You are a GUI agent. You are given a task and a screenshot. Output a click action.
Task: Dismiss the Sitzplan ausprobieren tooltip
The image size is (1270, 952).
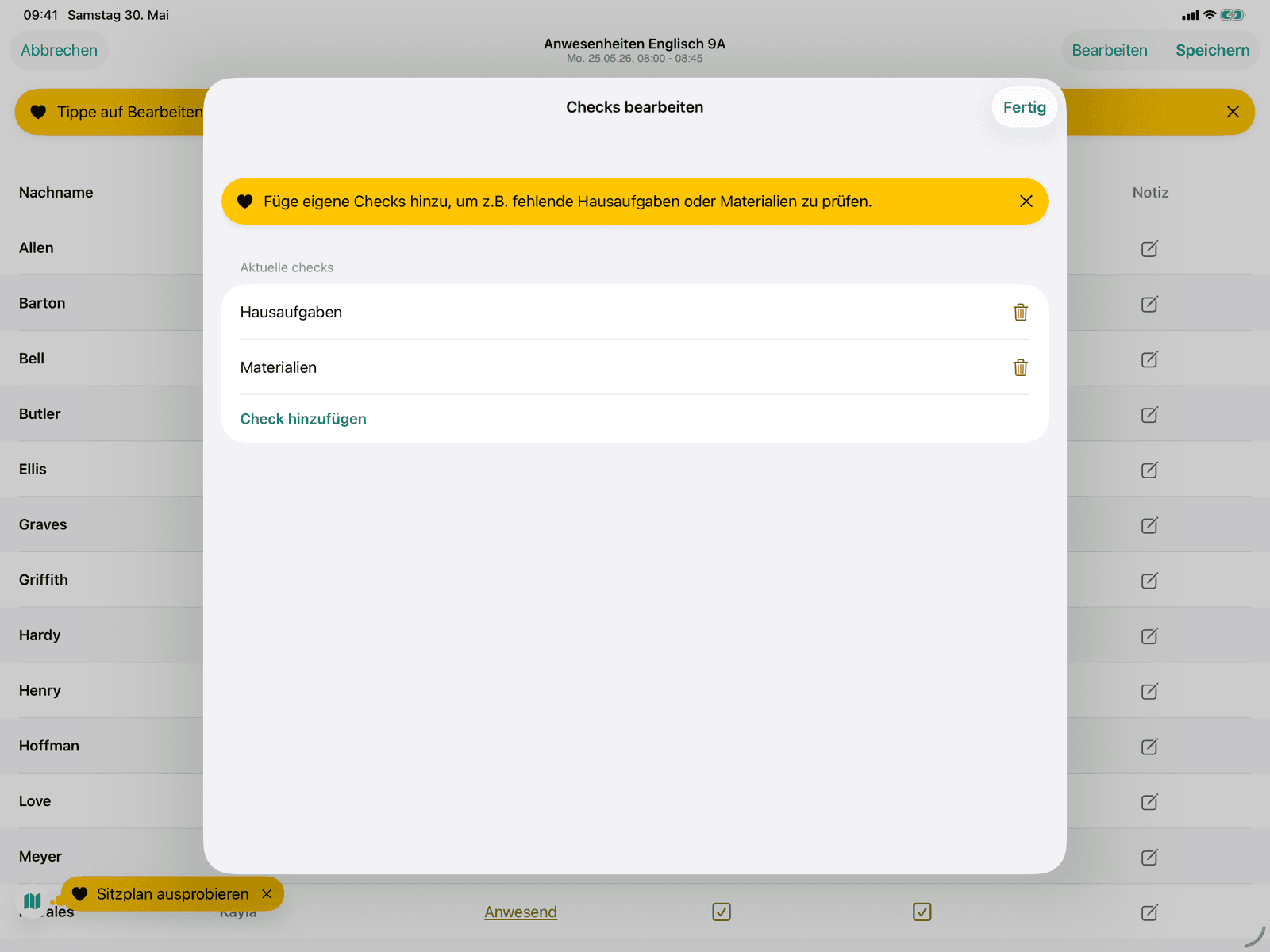[x=267, y=894]
